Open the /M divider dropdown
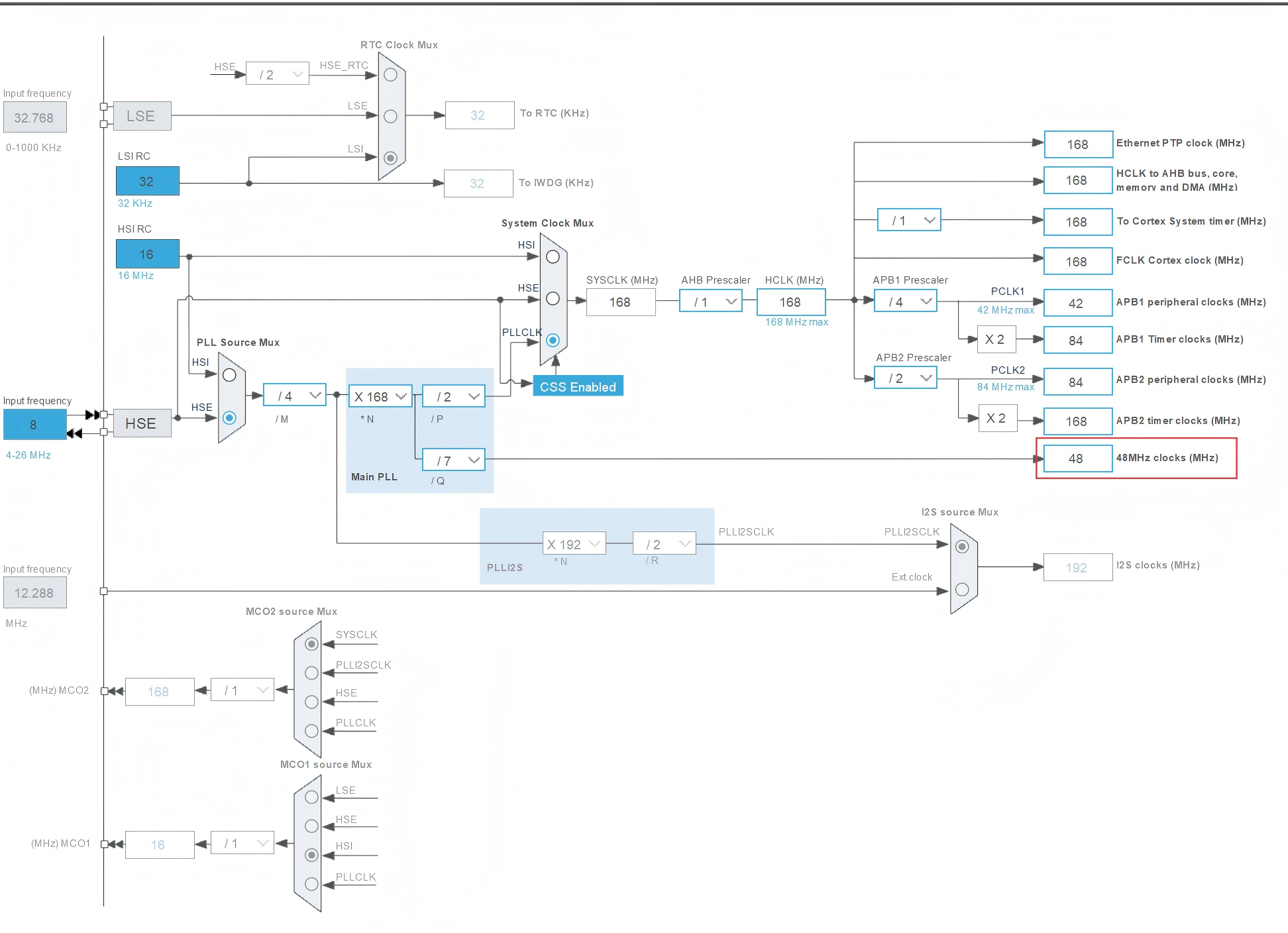Screen dimensions: 1288x933 pos(294,396)
